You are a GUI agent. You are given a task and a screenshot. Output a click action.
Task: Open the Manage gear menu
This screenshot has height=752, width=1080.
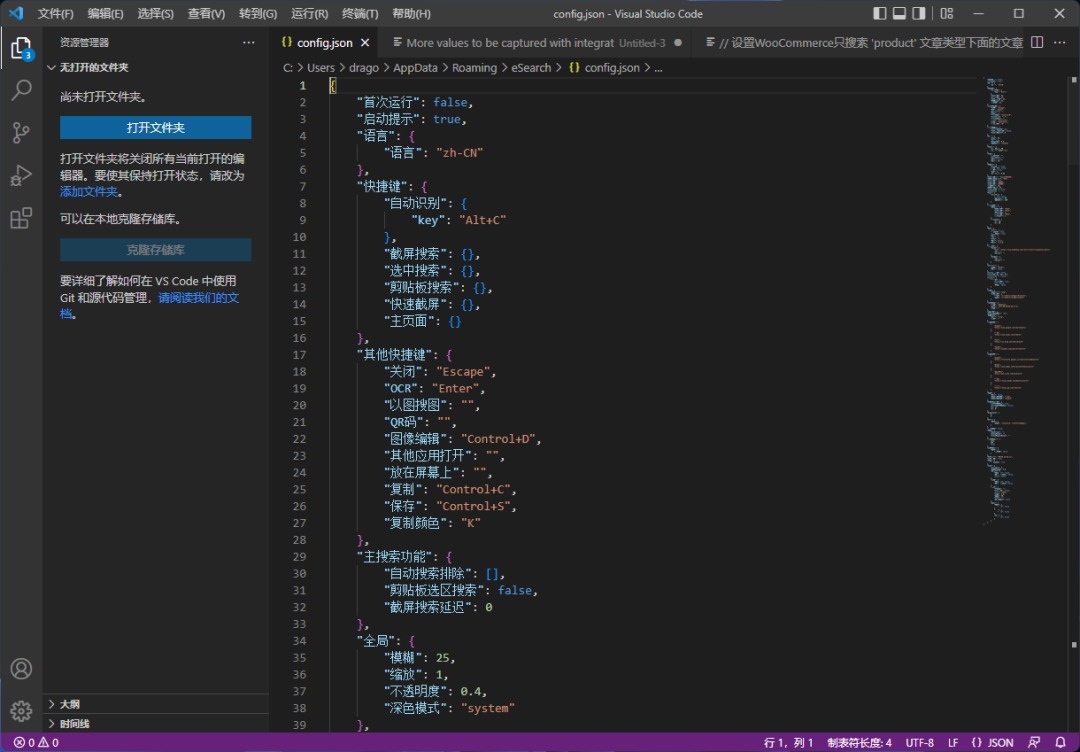(x=21, y=711)
